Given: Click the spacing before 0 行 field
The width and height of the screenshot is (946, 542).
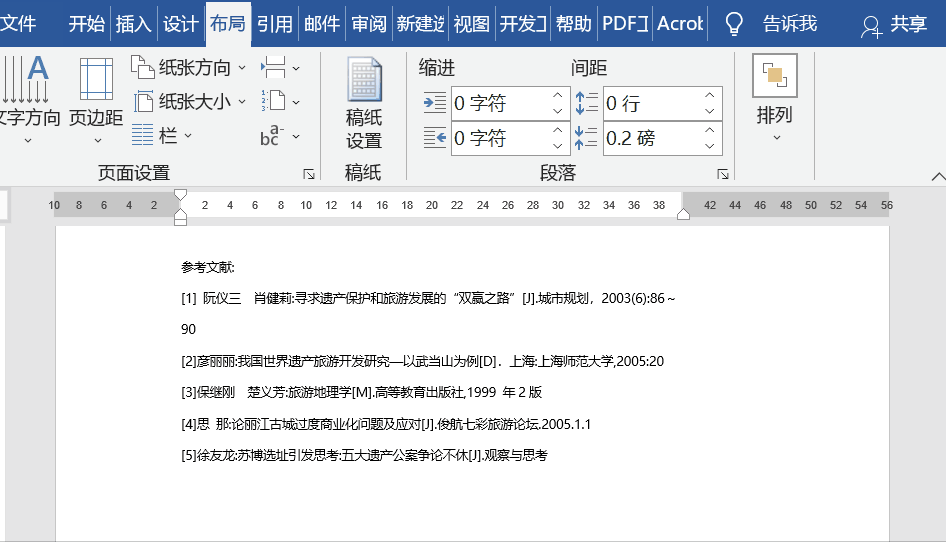Looking at the screenshot, I should coord(652,103).
